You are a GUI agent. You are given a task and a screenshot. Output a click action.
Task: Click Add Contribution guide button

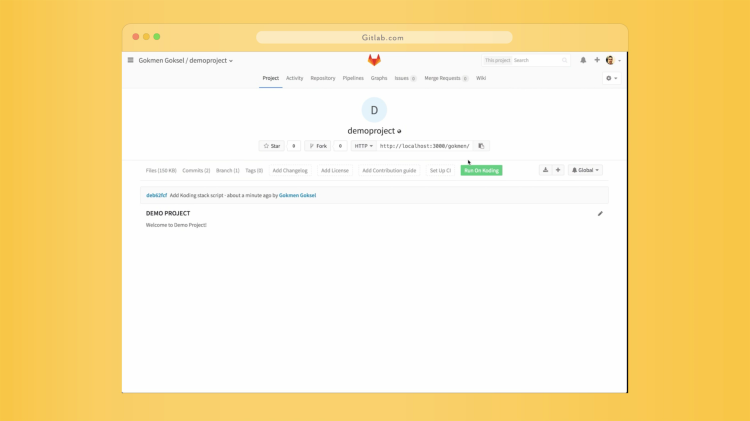tap(389, 170)
